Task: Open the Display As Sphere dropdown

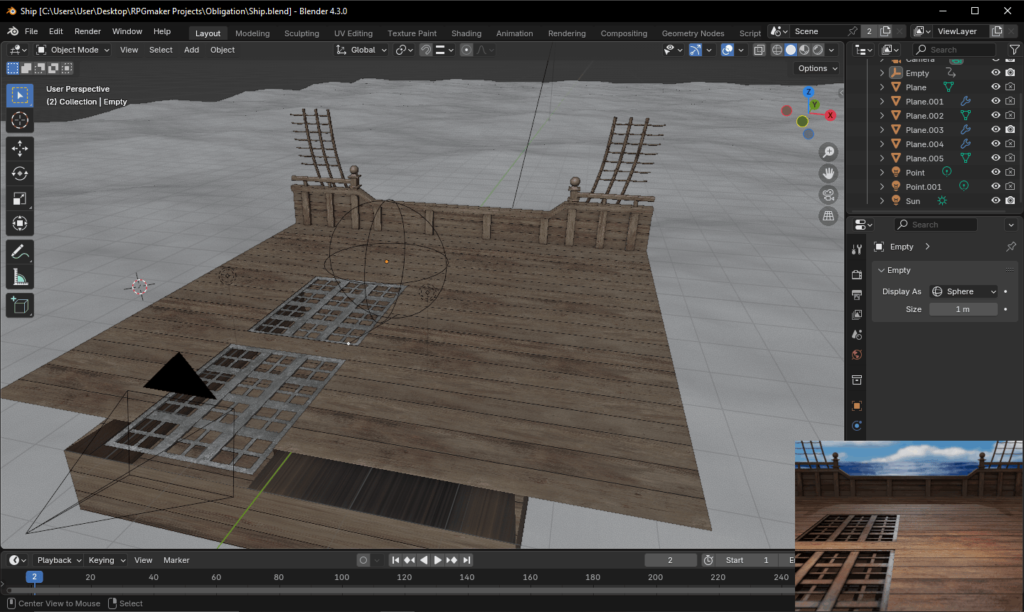Action: click(x=964, y=292)
